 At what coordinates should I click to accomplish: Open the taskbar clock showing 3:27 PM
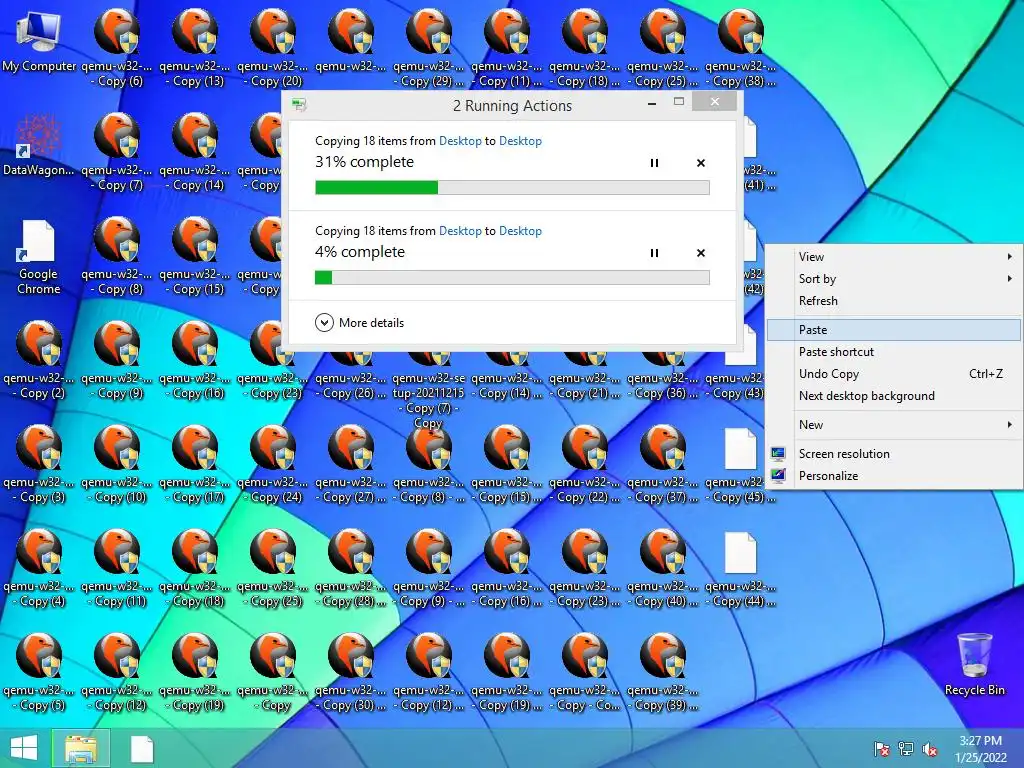point(980,749)
